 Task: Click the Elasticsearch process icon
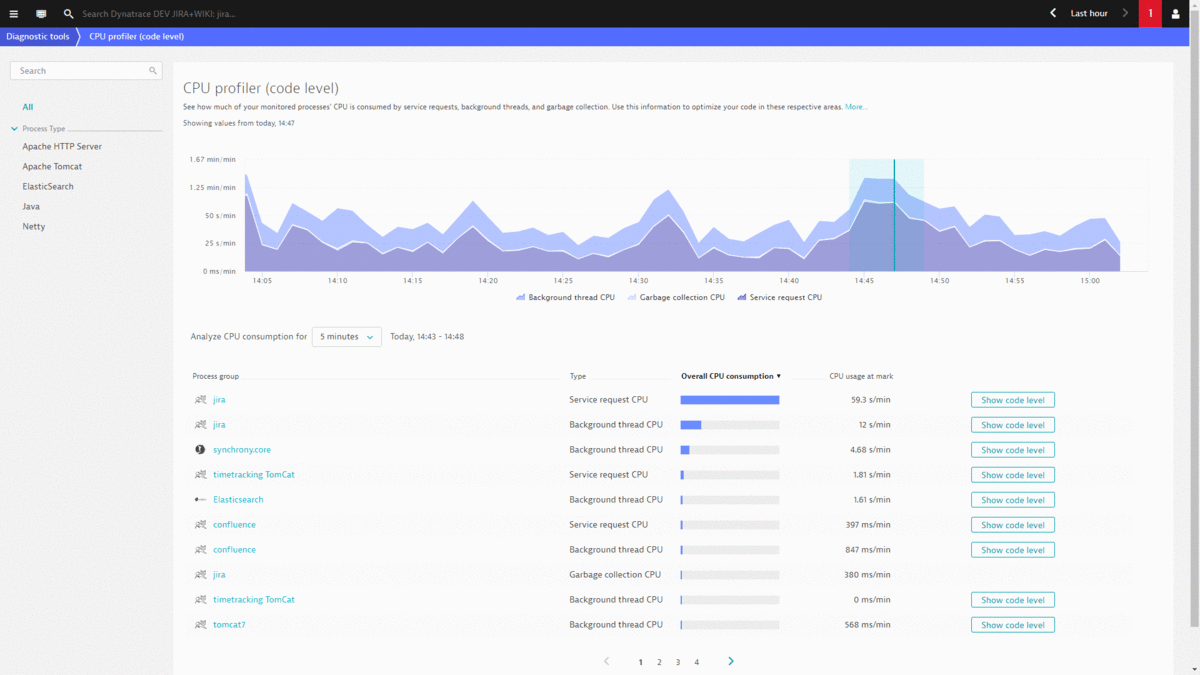(x=197, y=499)
